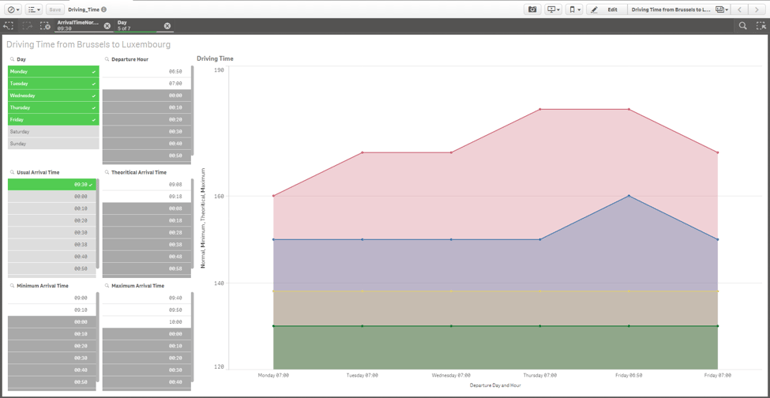Screen dimensions: 770x398
Task: Step back in selections
Action: pos(9,26)
